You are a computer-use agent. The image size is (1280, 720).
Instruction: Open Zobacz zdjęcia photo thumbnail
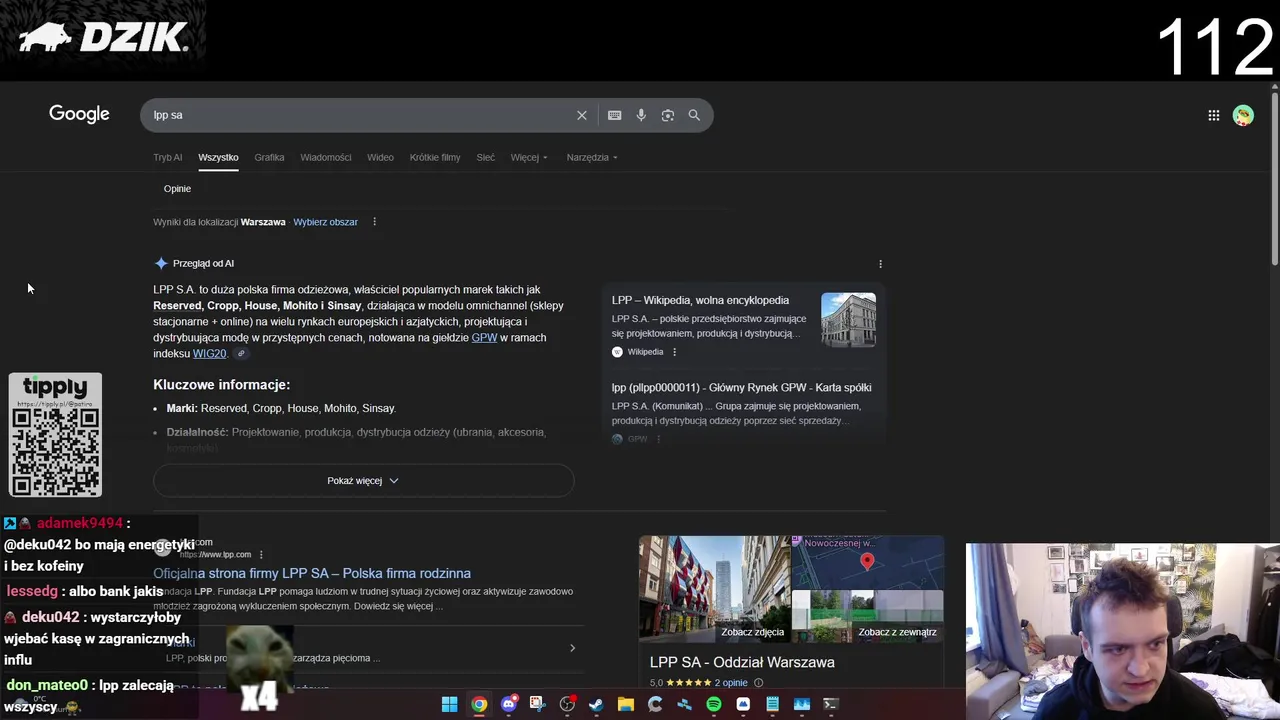(x=714, y=588)
